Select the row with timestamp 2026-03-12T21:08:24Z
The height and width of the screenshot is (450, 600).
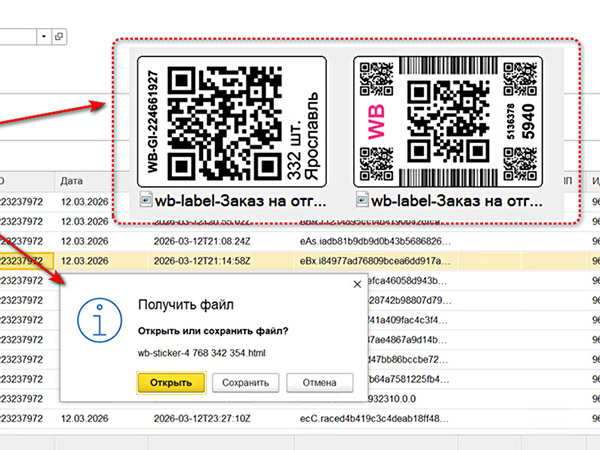point(196,241)
